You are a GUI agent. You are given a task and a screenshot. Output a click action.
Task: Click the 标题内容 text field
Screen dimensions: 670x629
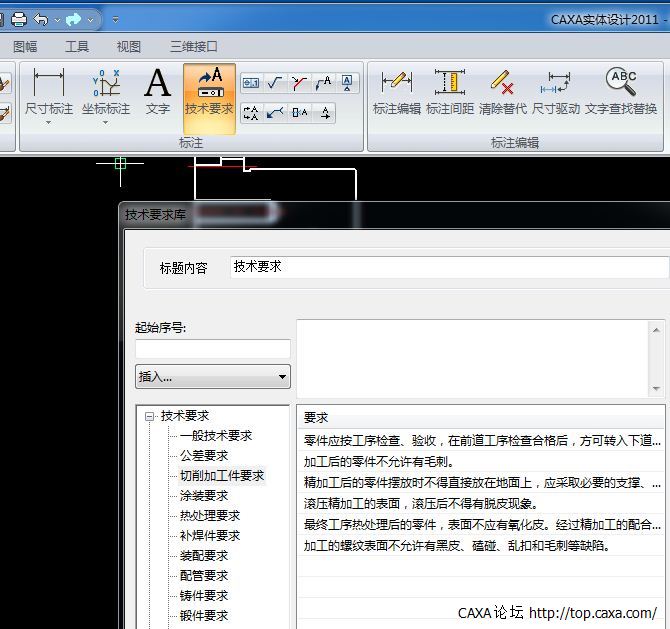(x=450, y=267)
